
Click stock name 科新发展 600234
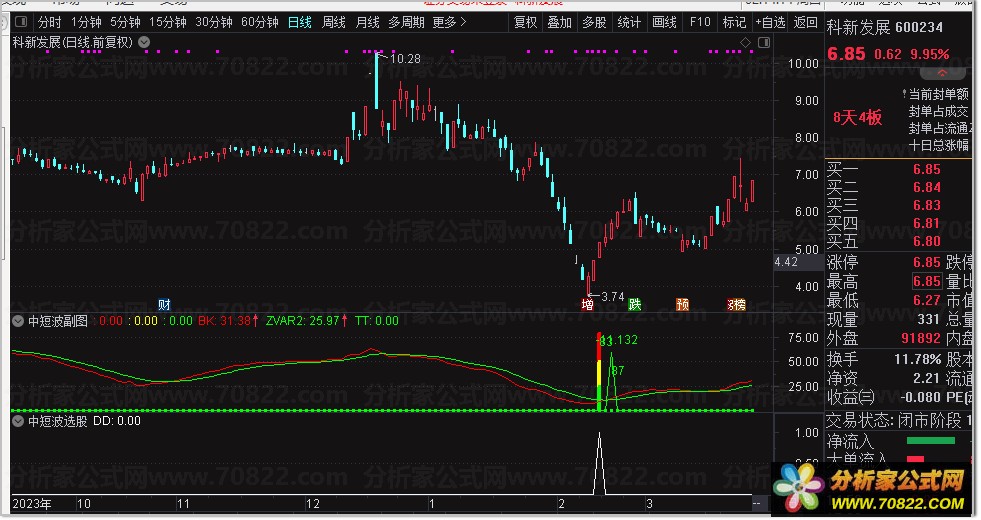(x=885, y=28)
